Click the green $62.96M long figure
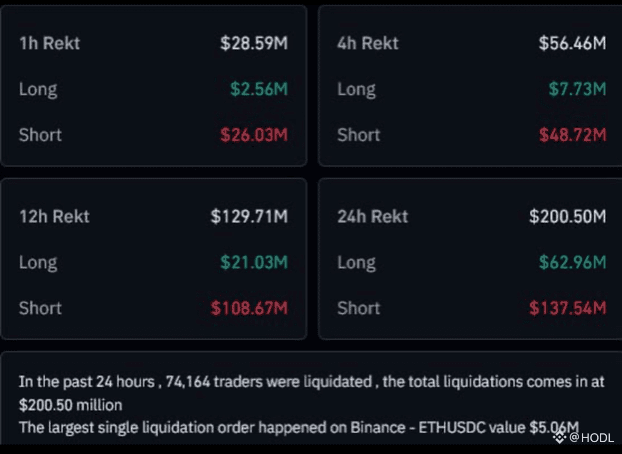This screenshot has height=454, width=622. [572, 262]
